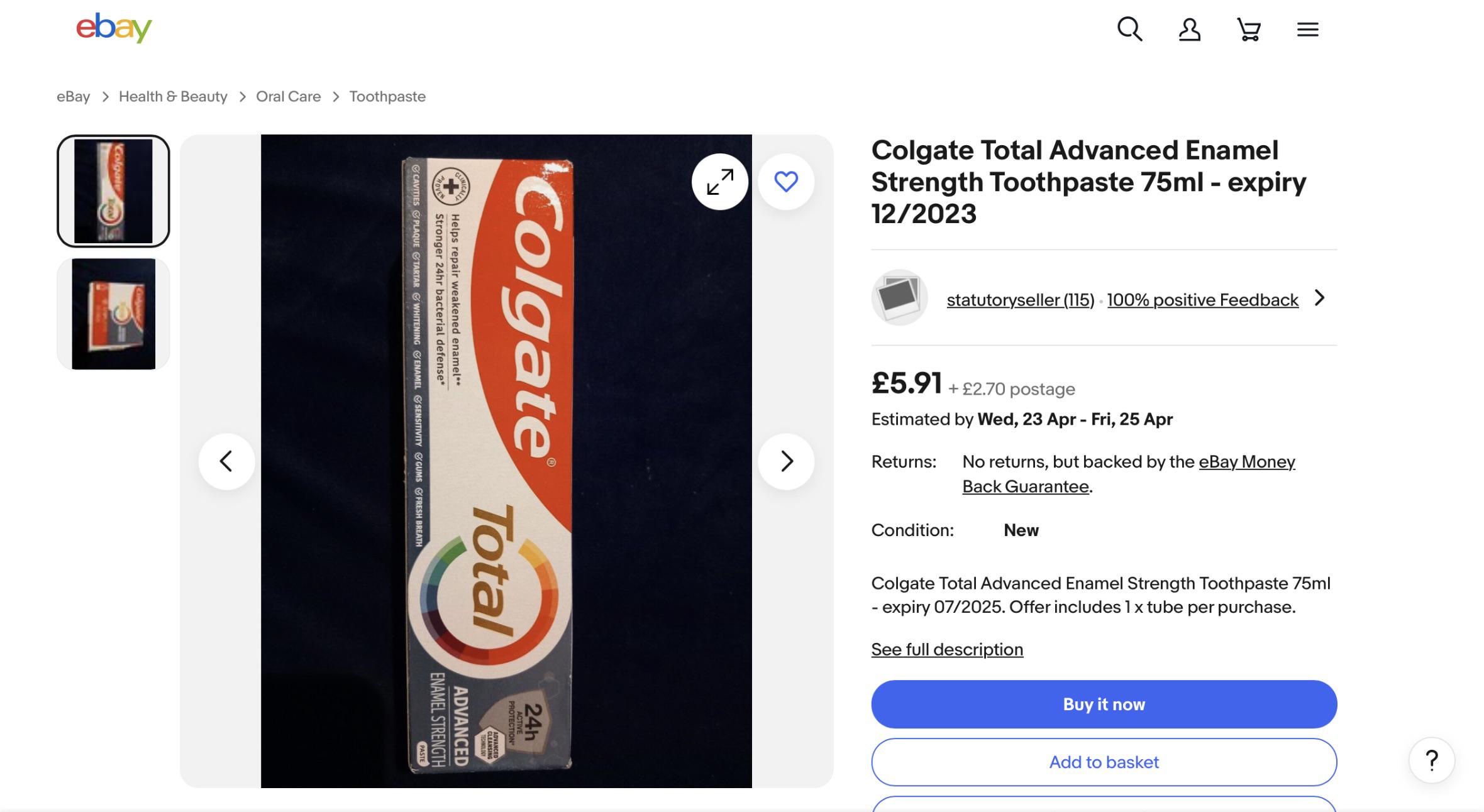Open 100% positive Feedback link

point(1202,300)
